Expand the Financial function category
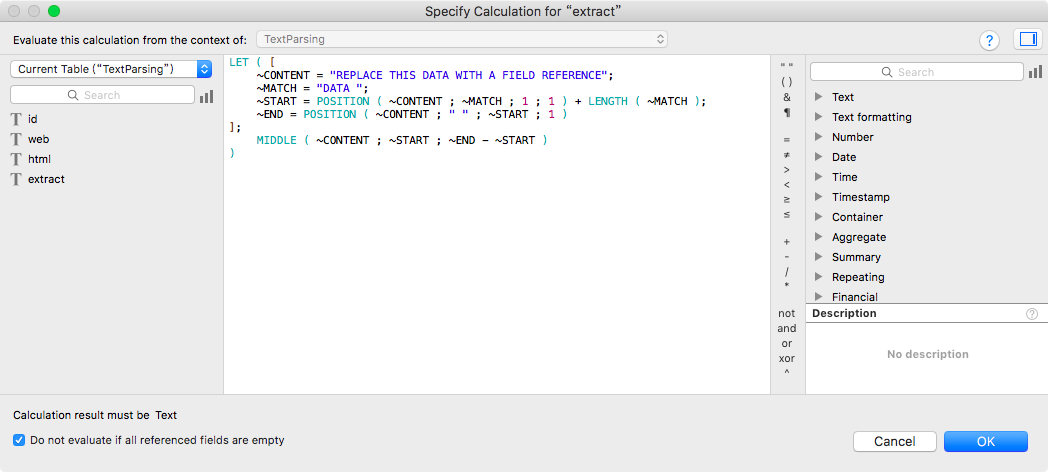The image size is (1048, 472). 818,297
